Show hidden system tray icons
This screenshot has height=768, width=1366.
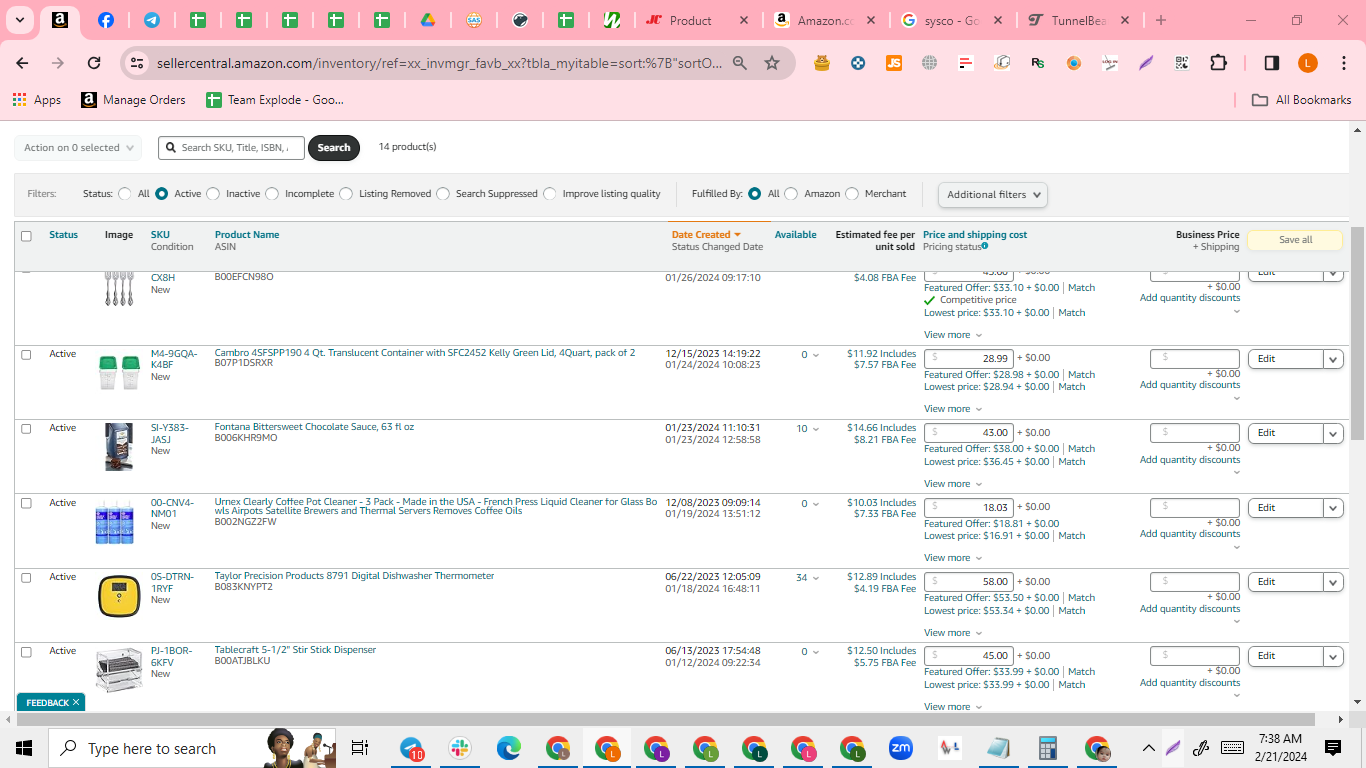click(1148, 748)
